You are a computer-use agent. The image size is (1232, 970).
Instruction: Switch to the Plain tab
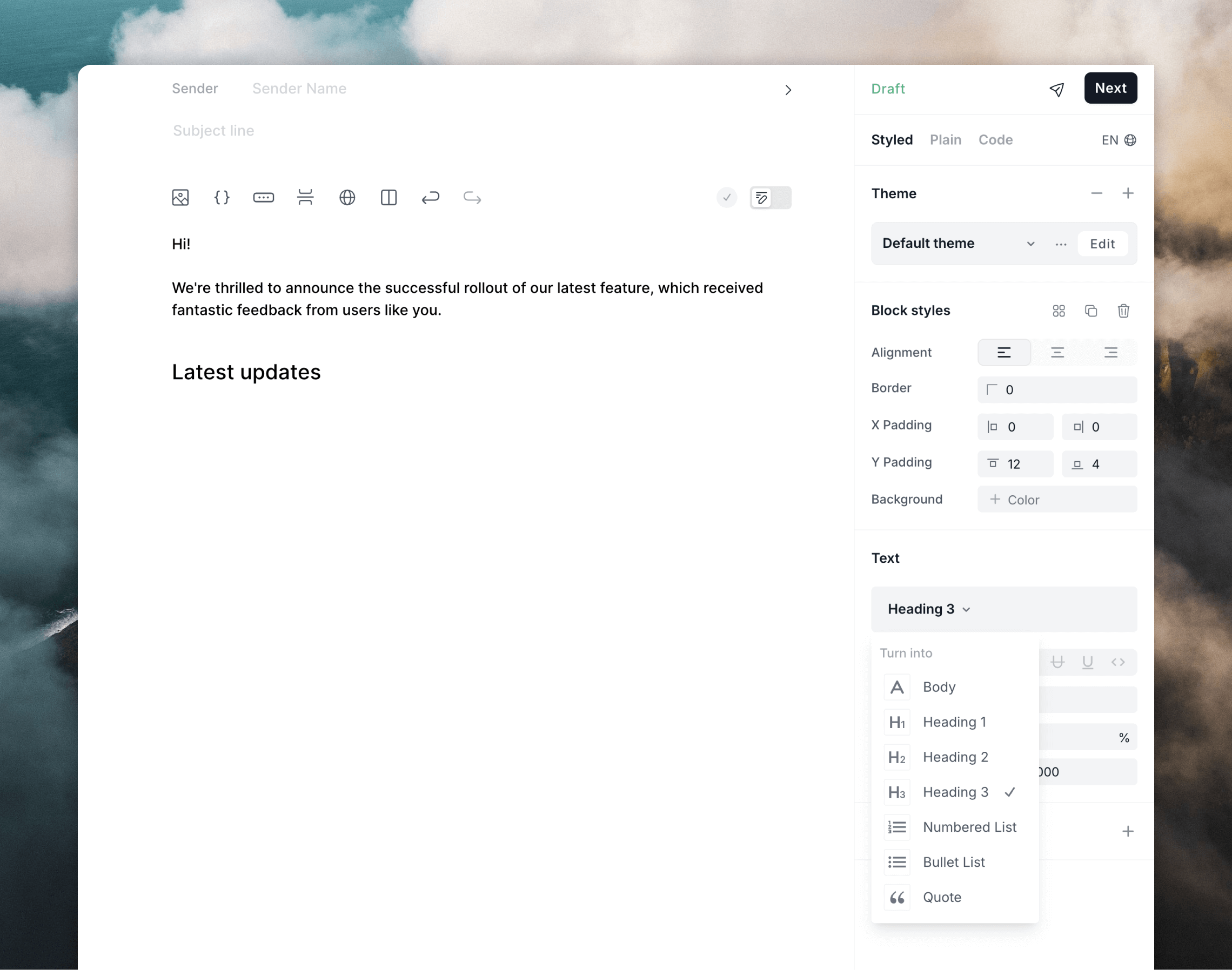coord(945,140)
